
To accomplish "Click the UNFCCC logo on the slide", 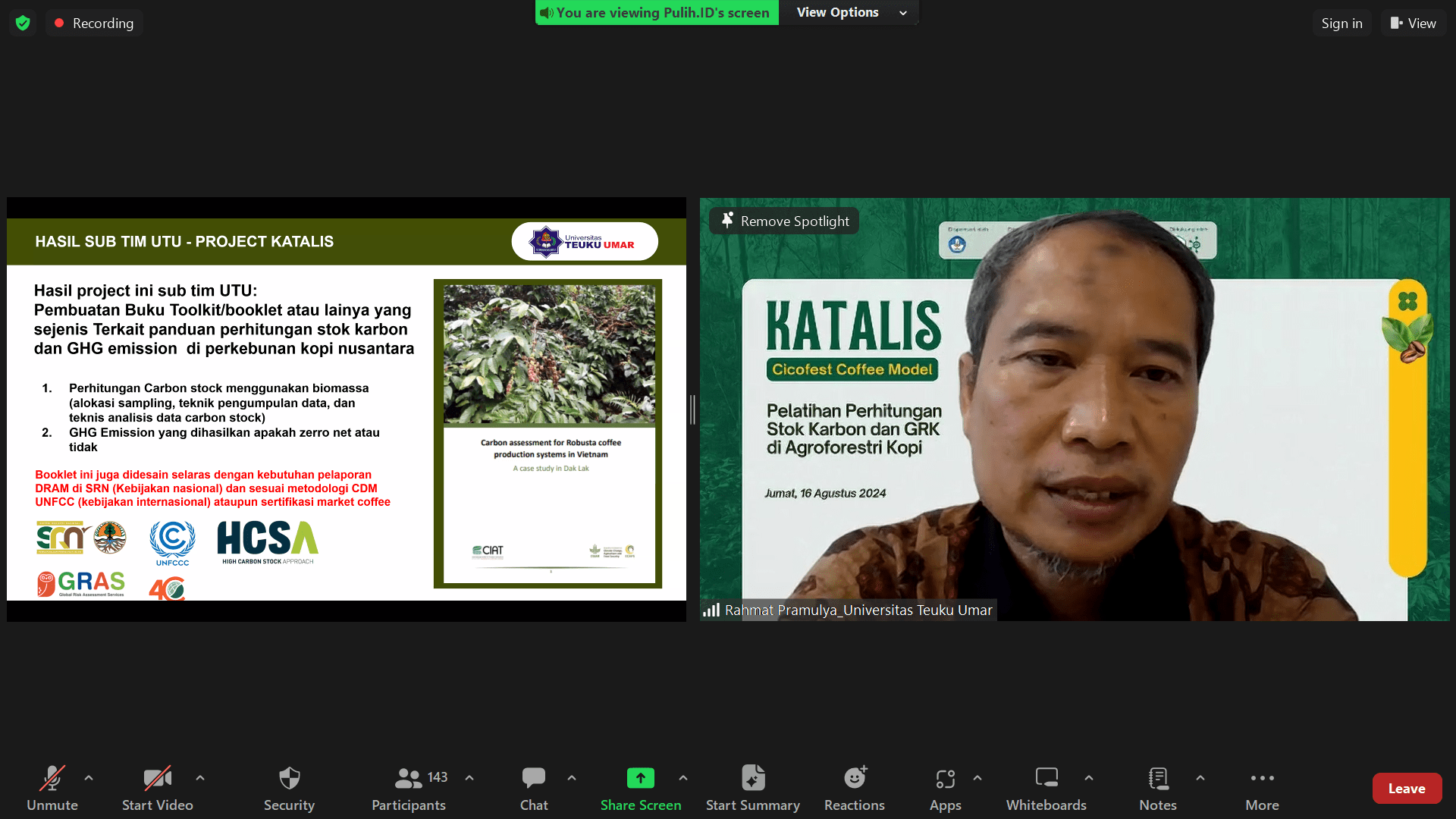I will tap(172, 543).
